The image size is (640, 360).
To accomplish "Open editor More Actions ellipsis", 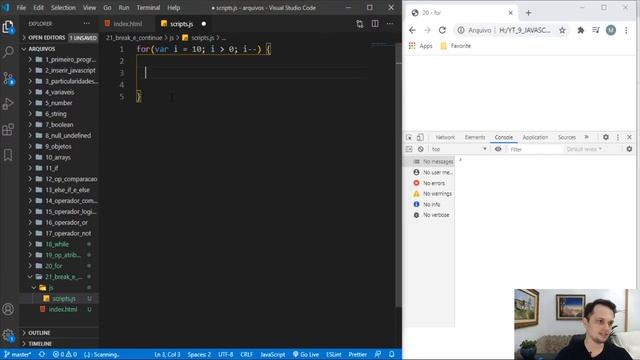I will click(x=390, y=24).
